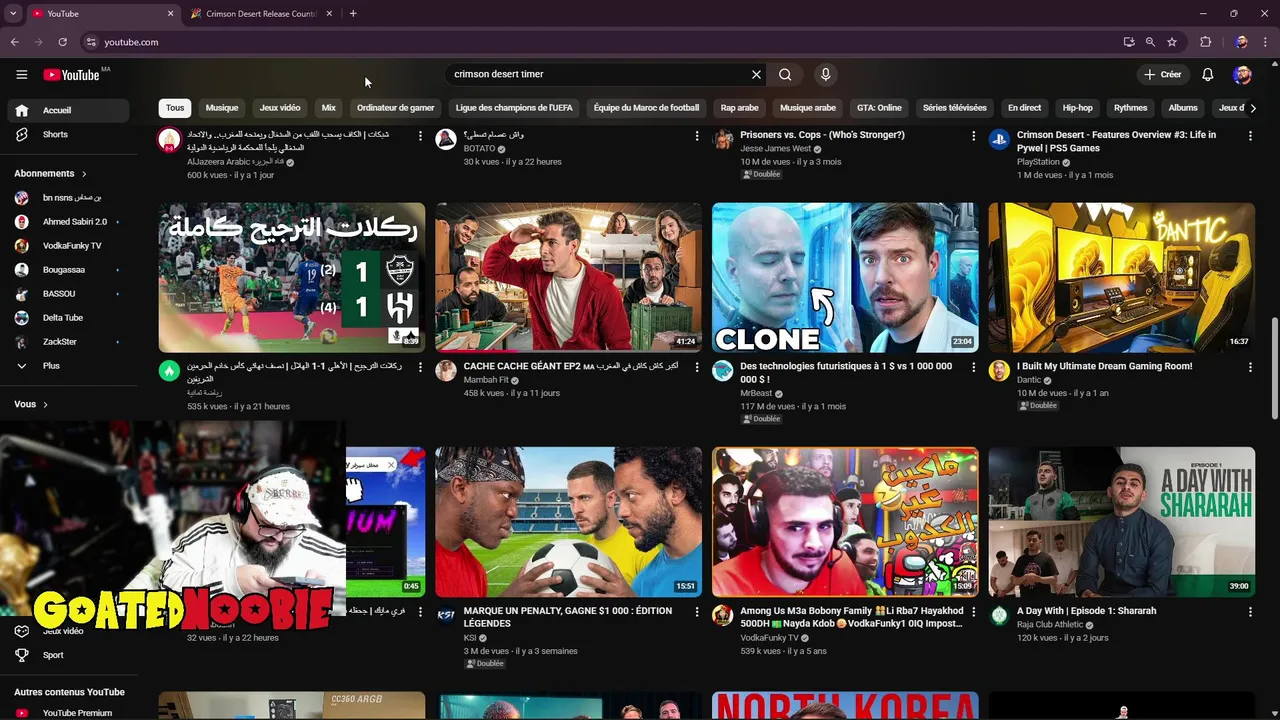The height and width of the screenshot is (720, 1280).
Task: Start voice search with the microphone icon
Action: 825,74
